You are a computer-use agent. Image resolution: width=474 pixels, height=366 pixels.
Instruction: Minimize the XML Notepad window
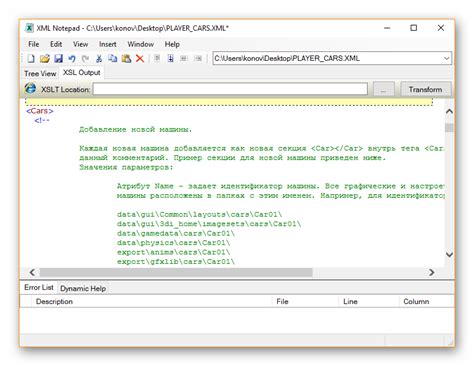pyautogui.click(x=387, y=28)
